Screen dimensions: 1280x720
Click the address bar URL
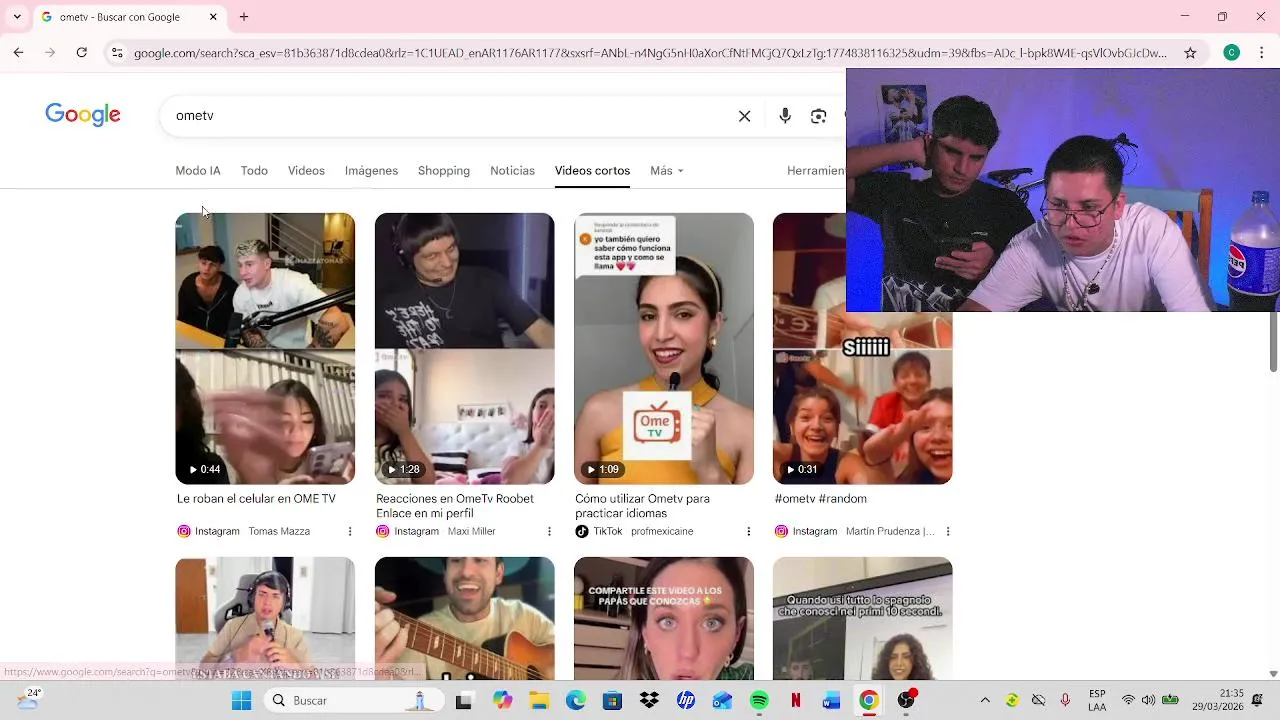click(x=650, y=53)
